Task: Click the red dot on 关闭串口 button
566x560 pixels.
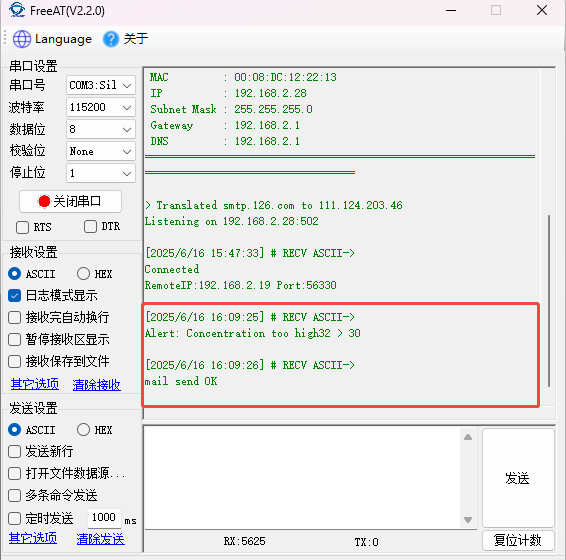Action: coord(44,201)
